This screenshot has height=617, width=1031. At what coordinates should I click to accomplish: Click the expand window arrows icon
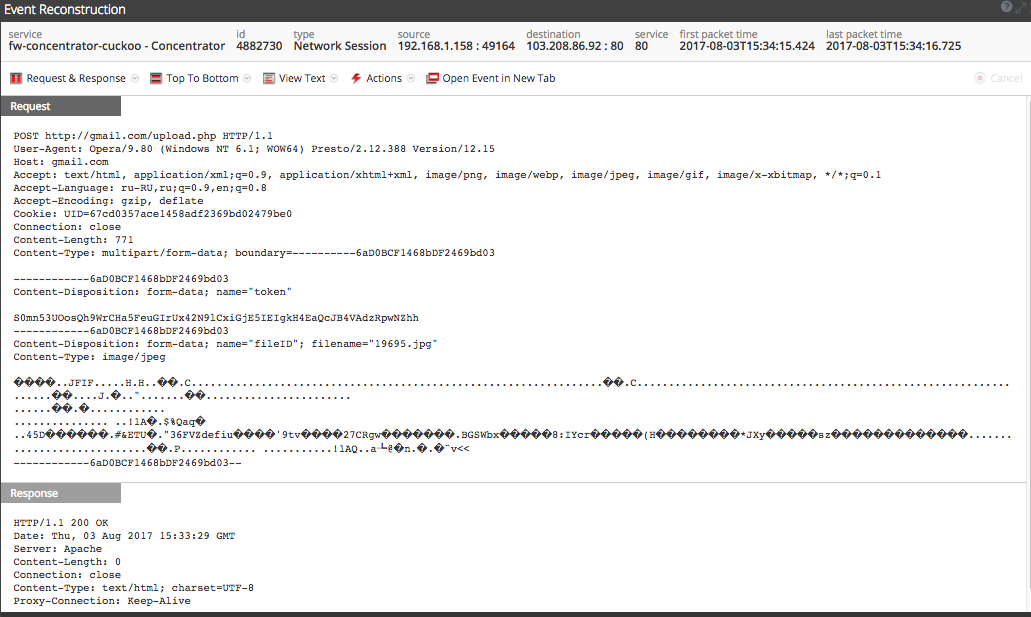point(1020,7)
